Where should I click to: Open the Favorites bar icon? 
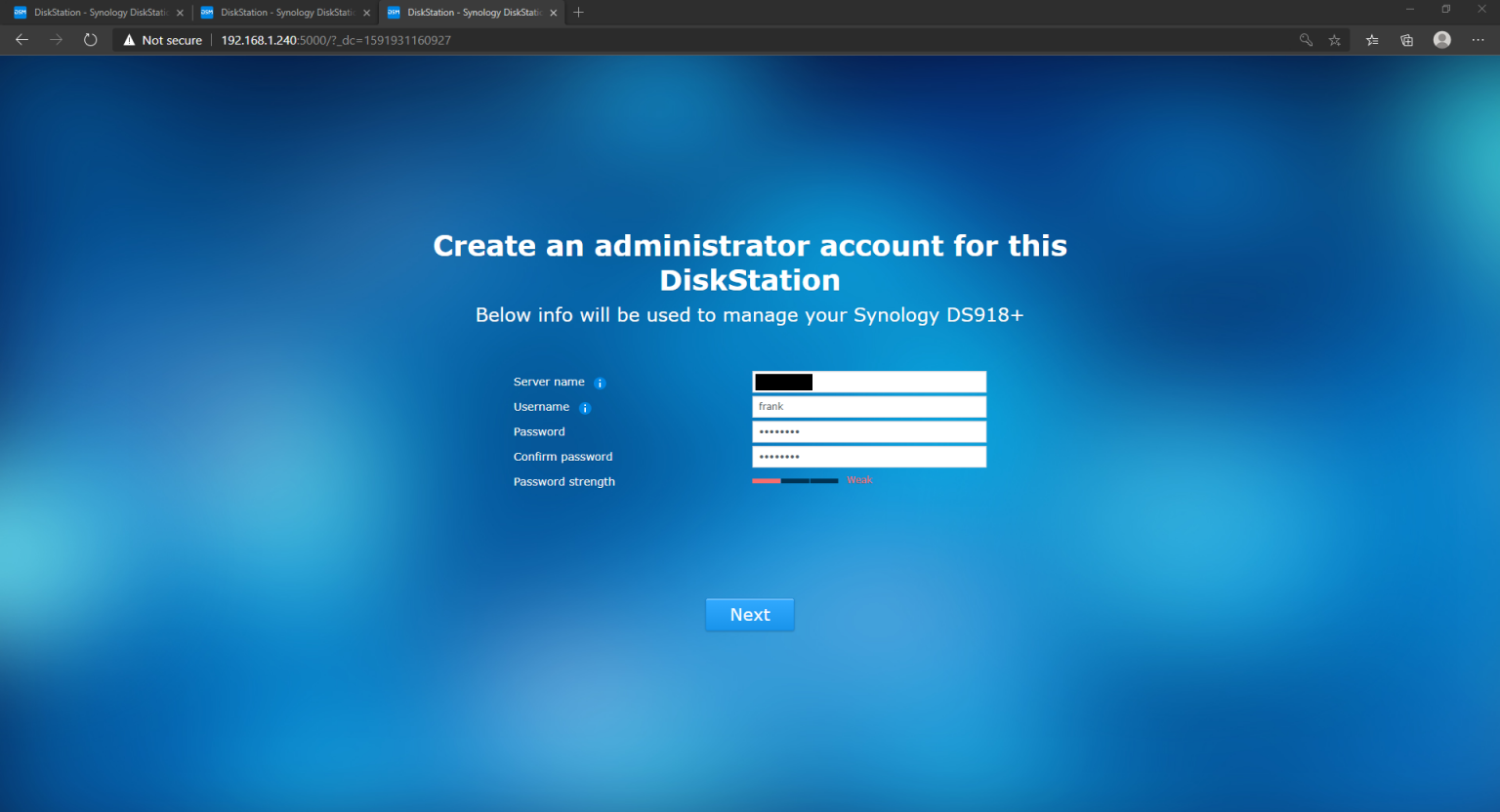1371,40
